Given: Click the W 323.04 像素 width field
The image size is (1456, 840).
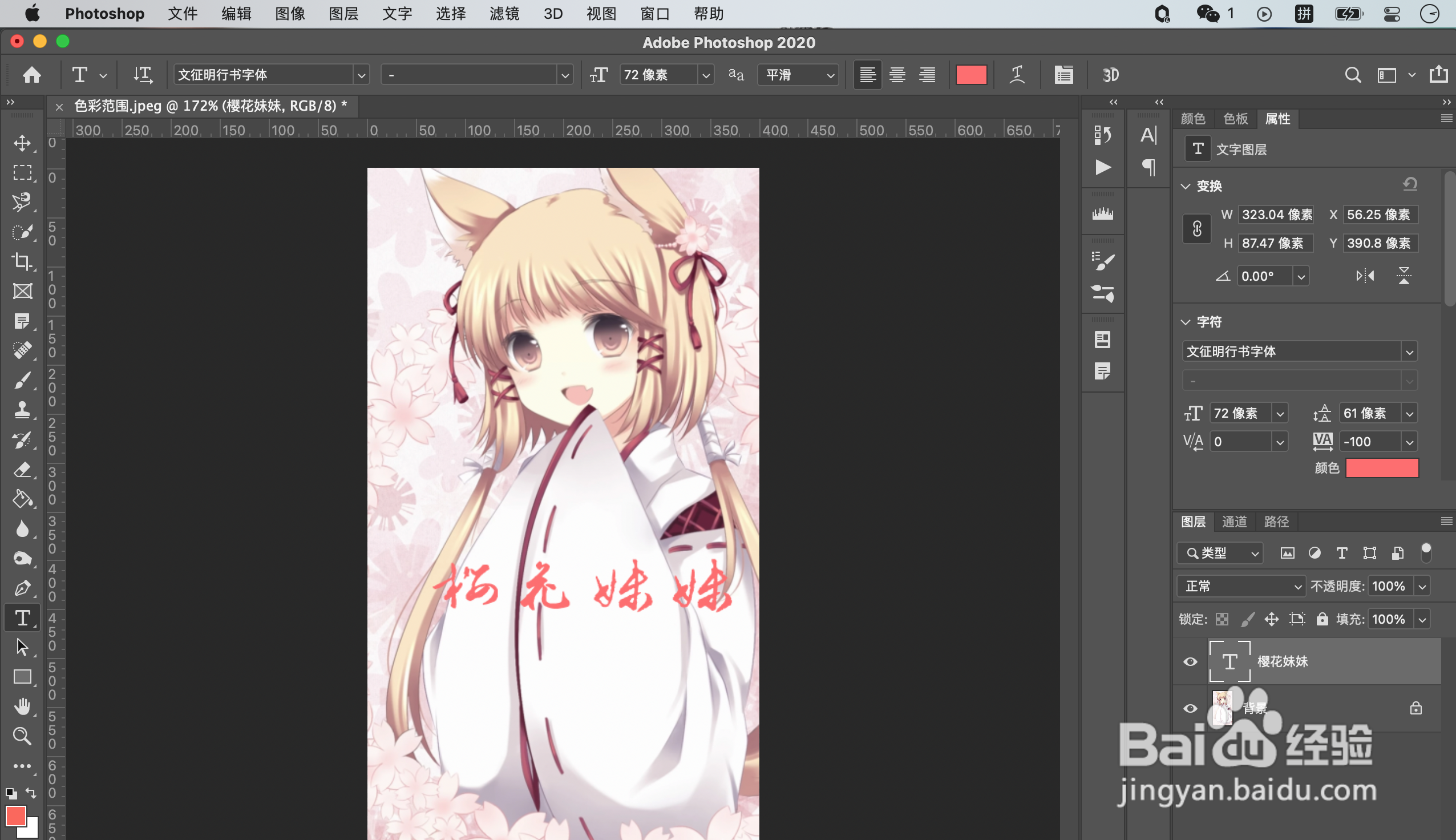Looking at the screenshot, I should pos(1276,215).
